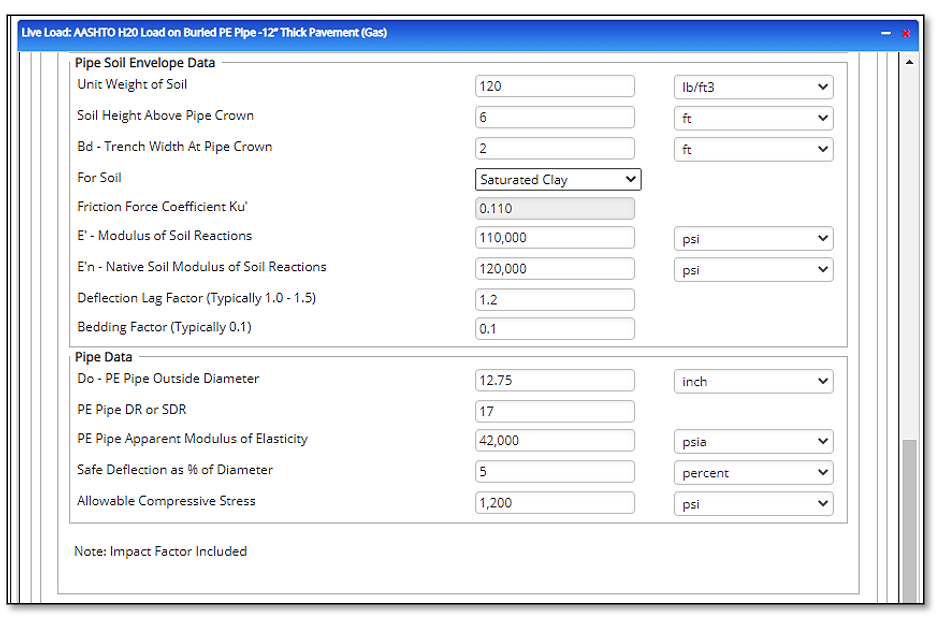Minimize the Live Load dialog window

tap(886, 33)
